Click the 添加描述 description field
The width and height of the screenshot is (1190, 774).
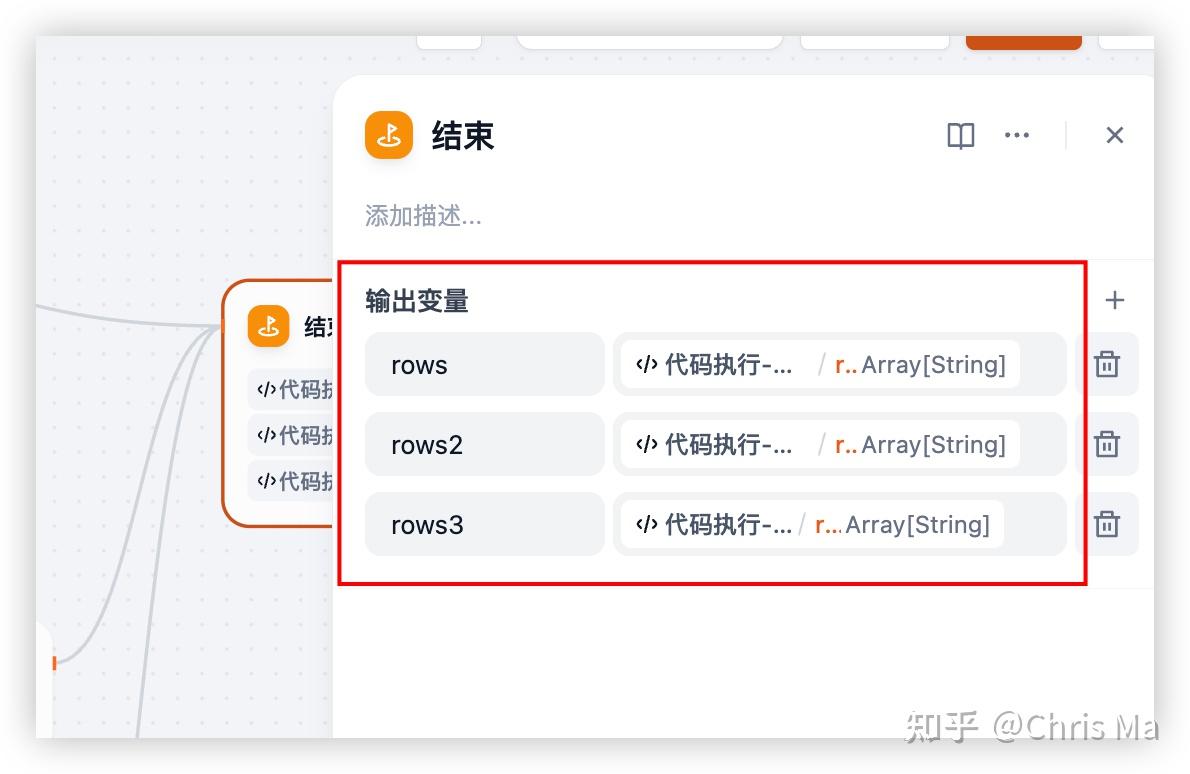pyautogui.click(x=423, y=216)
